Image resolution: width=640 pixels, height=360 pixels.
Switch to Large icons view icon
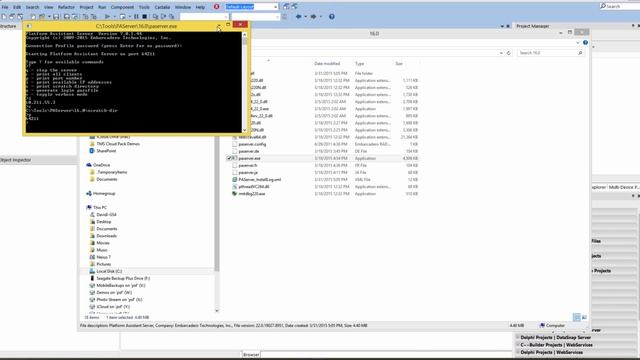click(x=584, y=317)
